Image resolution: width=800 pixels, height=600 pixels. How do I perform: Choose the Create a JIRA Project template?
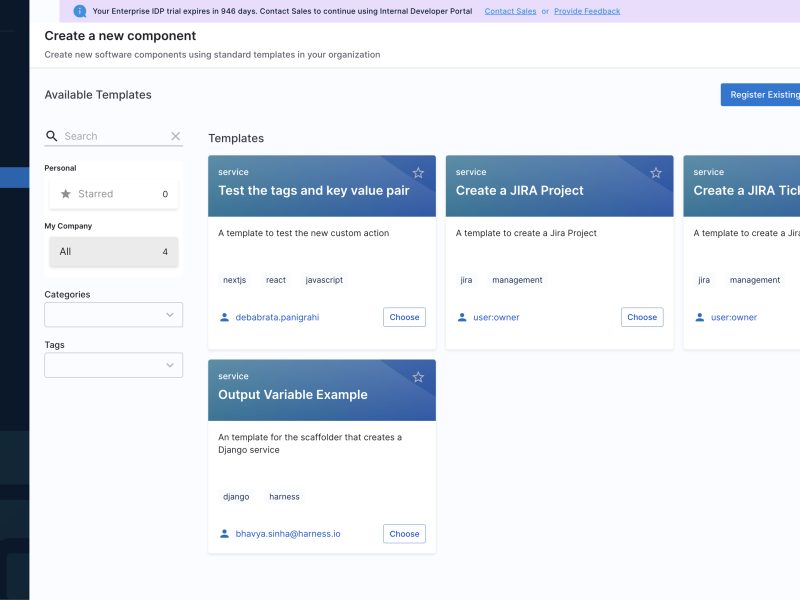(642, 317)
